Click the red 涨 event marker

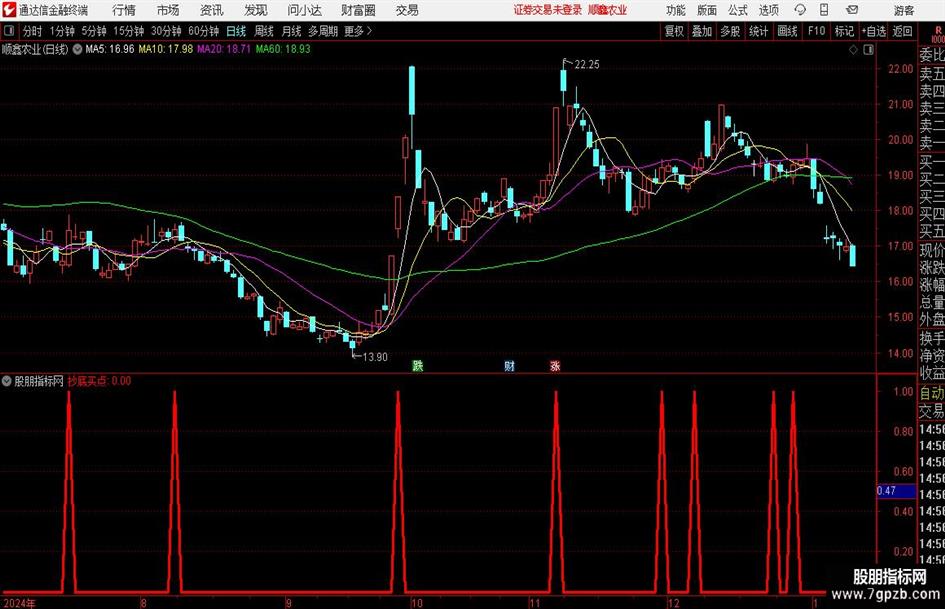point(555,365)
